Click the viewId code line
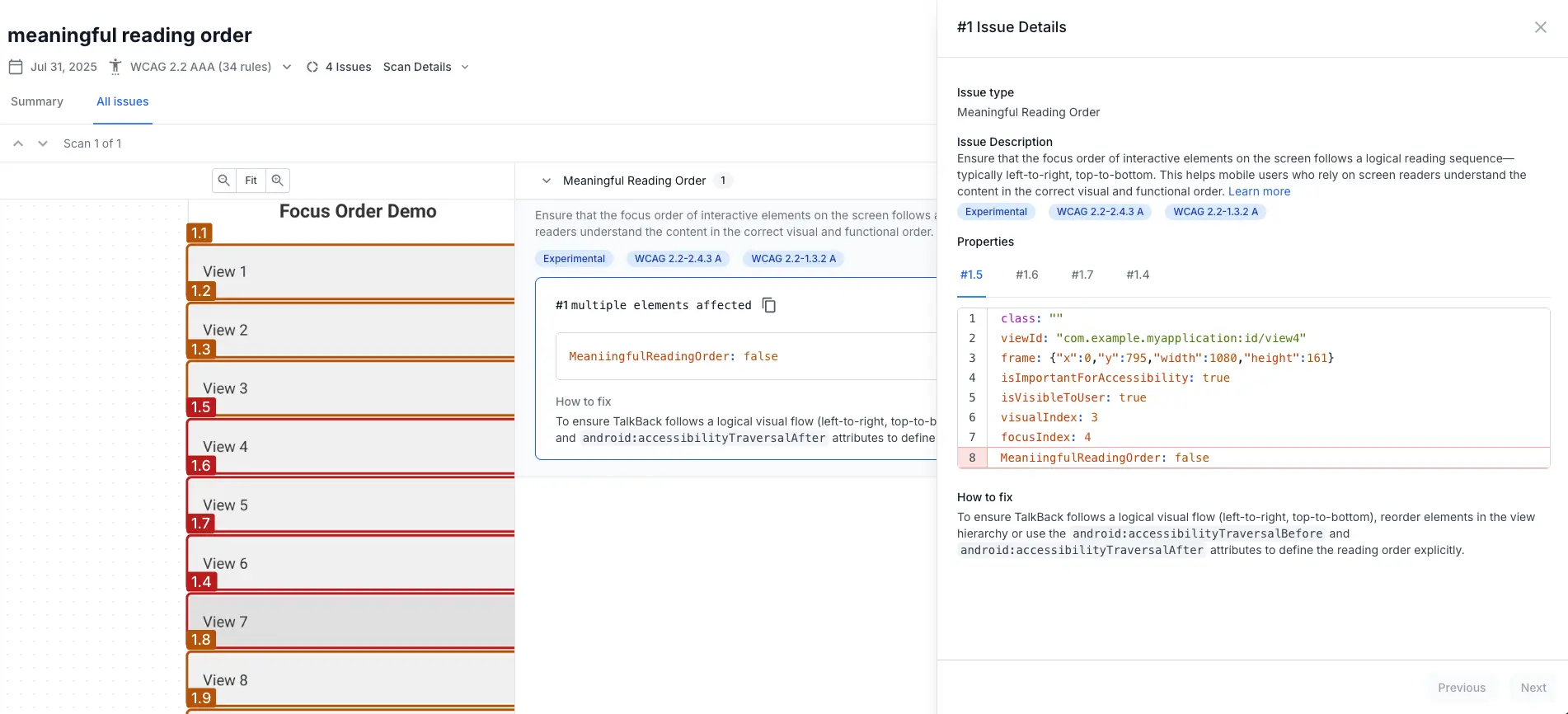 (1253, 338)
